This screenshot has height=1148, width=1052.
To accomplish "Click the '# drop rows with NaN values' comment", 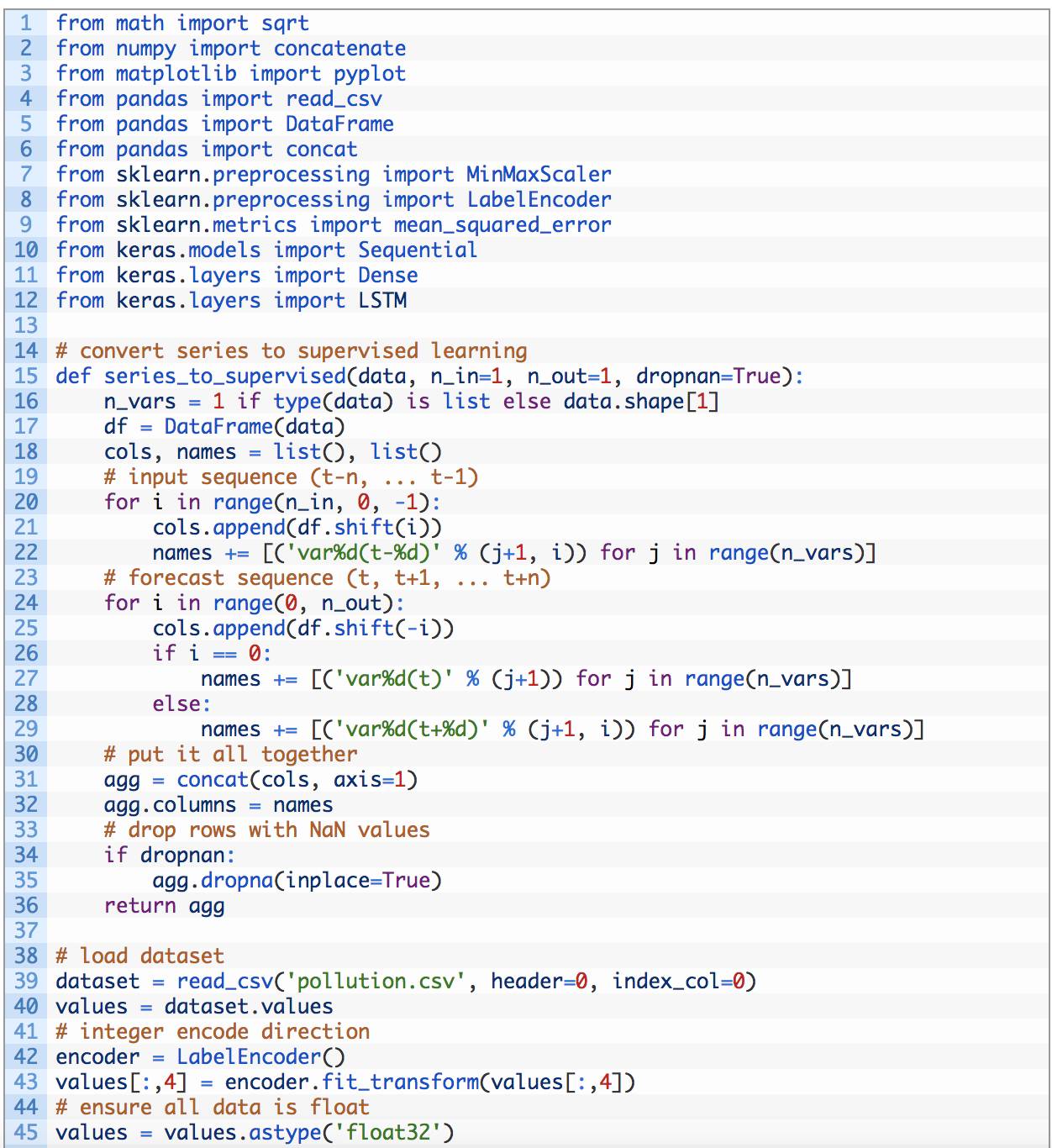I will [x=266, y=829].
